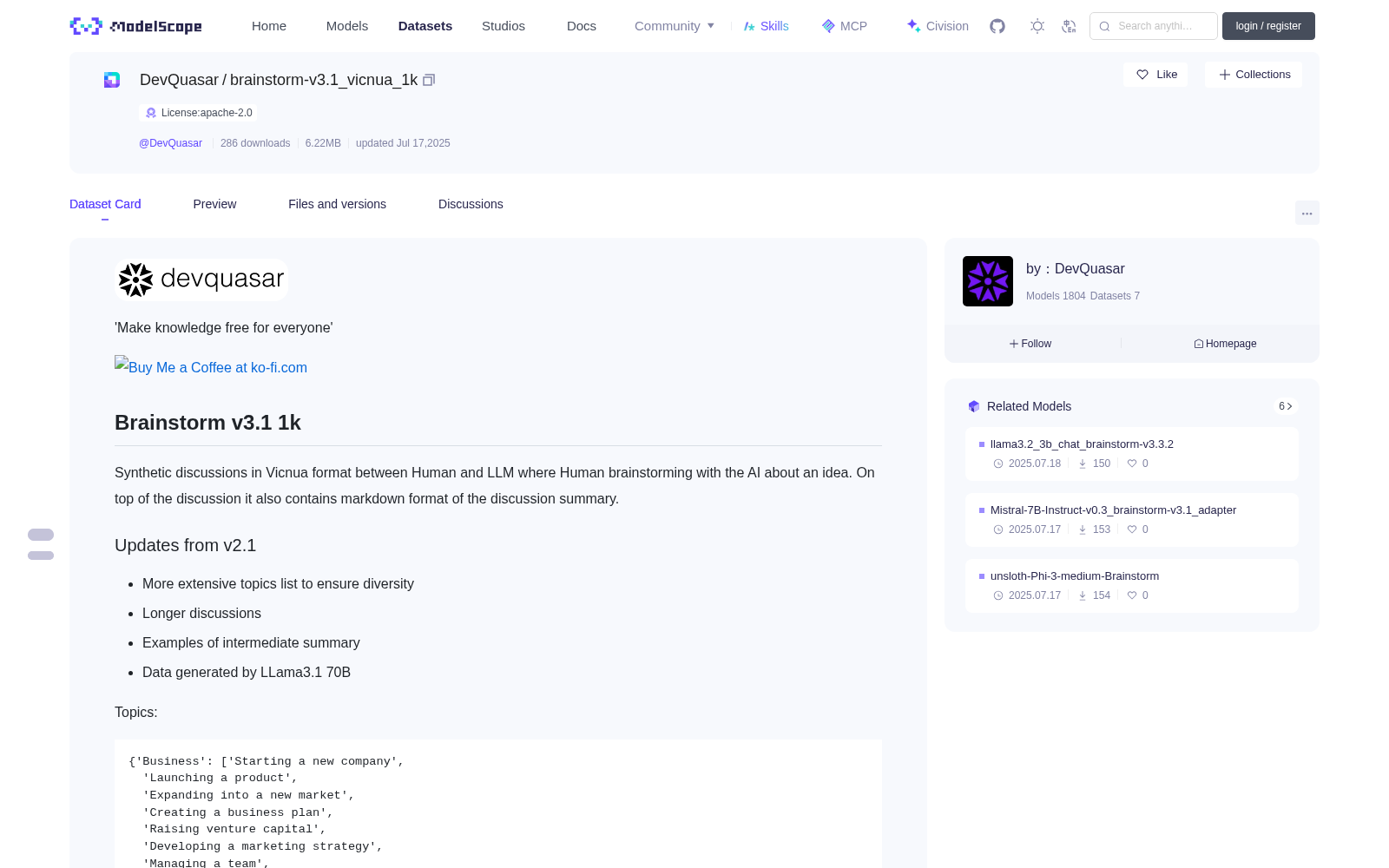The image size is (1389, 868).
Task: Switch to the Preview tab
Action: click(x=214, y=204)
